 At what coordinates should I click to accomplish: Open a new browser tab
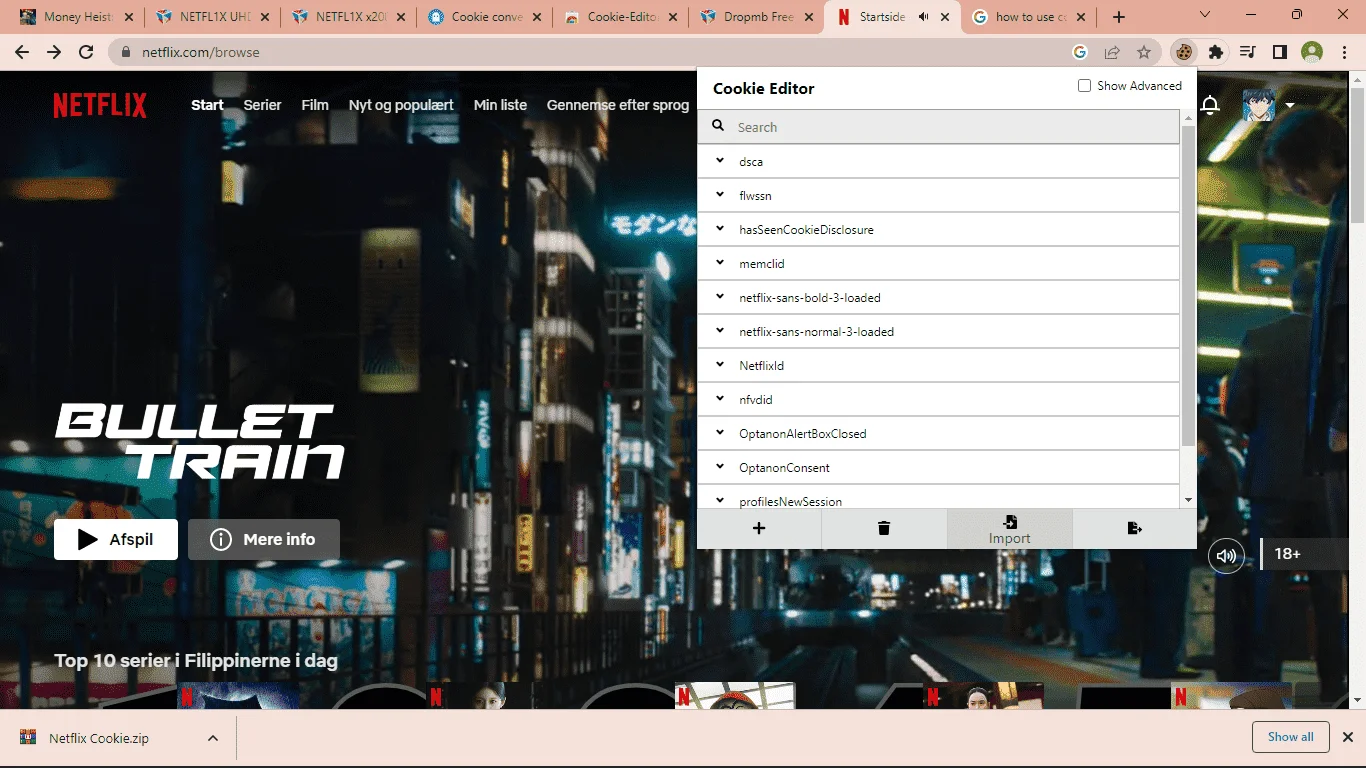[x=1119, y=17]
